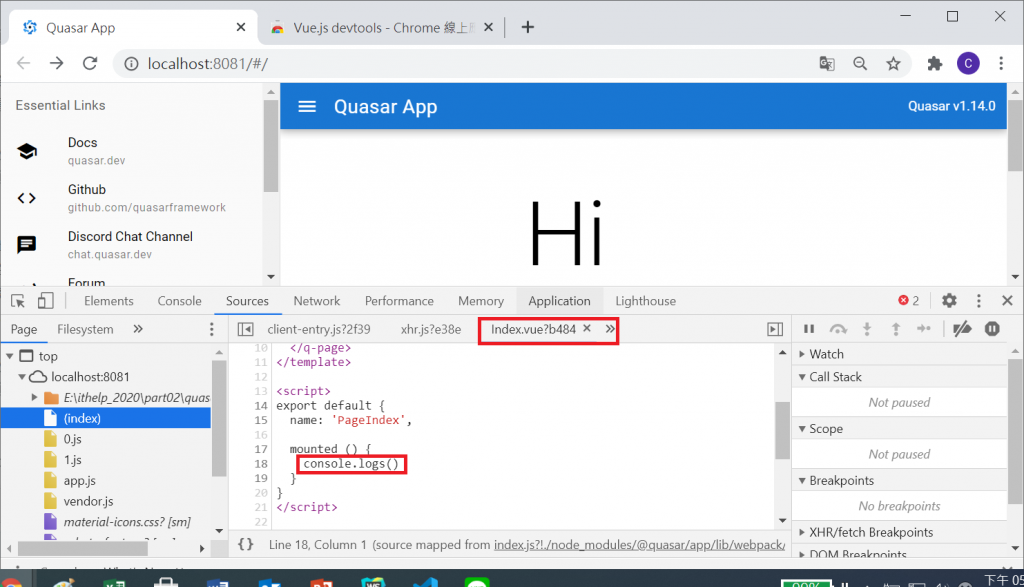Show more navigator tabs after Filesystem
Image resolution: width=1024 pixels, height=587 pixels.
(x=138, y=329)
